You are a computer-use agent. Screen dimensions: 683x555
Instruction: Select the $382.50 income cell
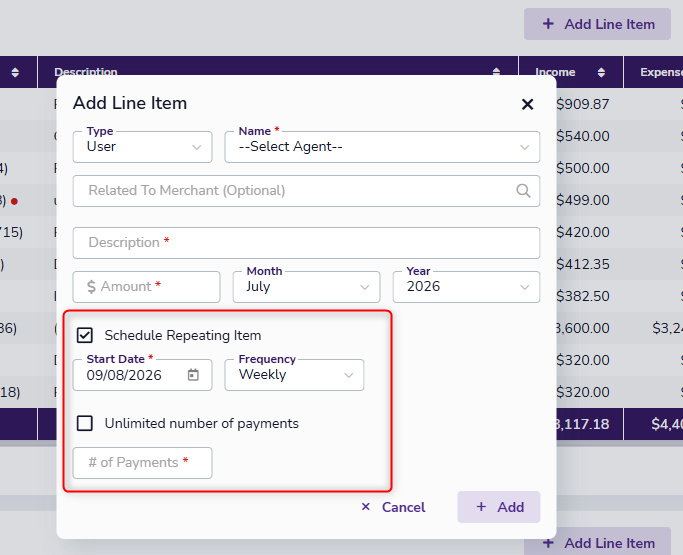[582, 296]
